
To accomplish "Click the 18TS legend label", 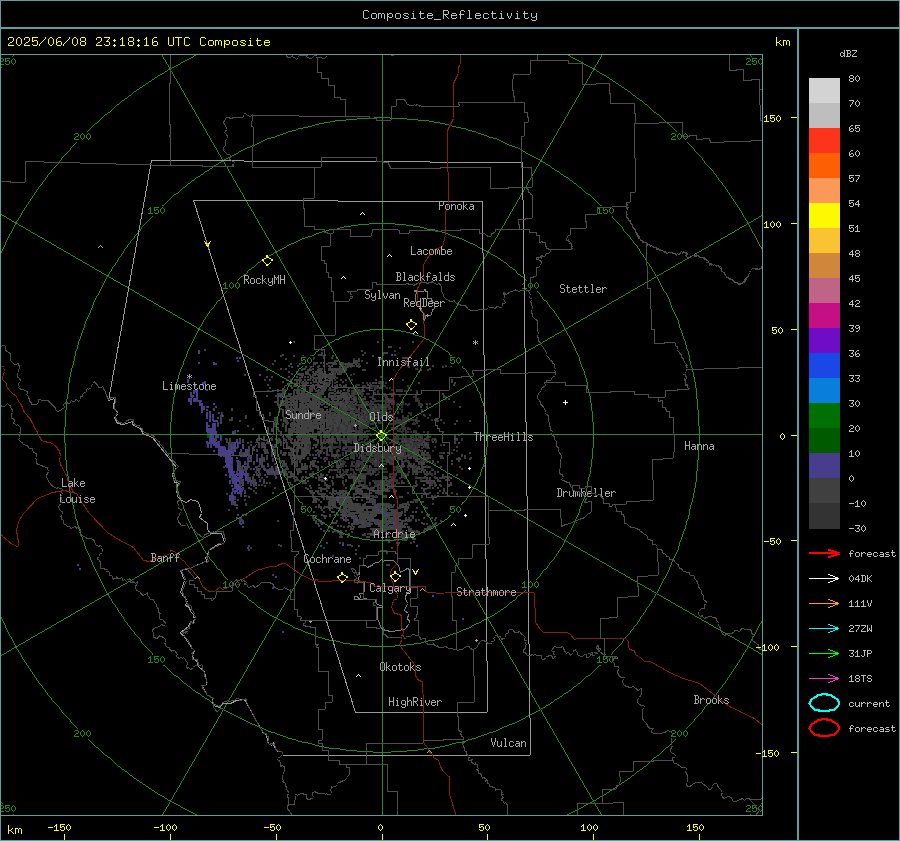I will point(860,679).
